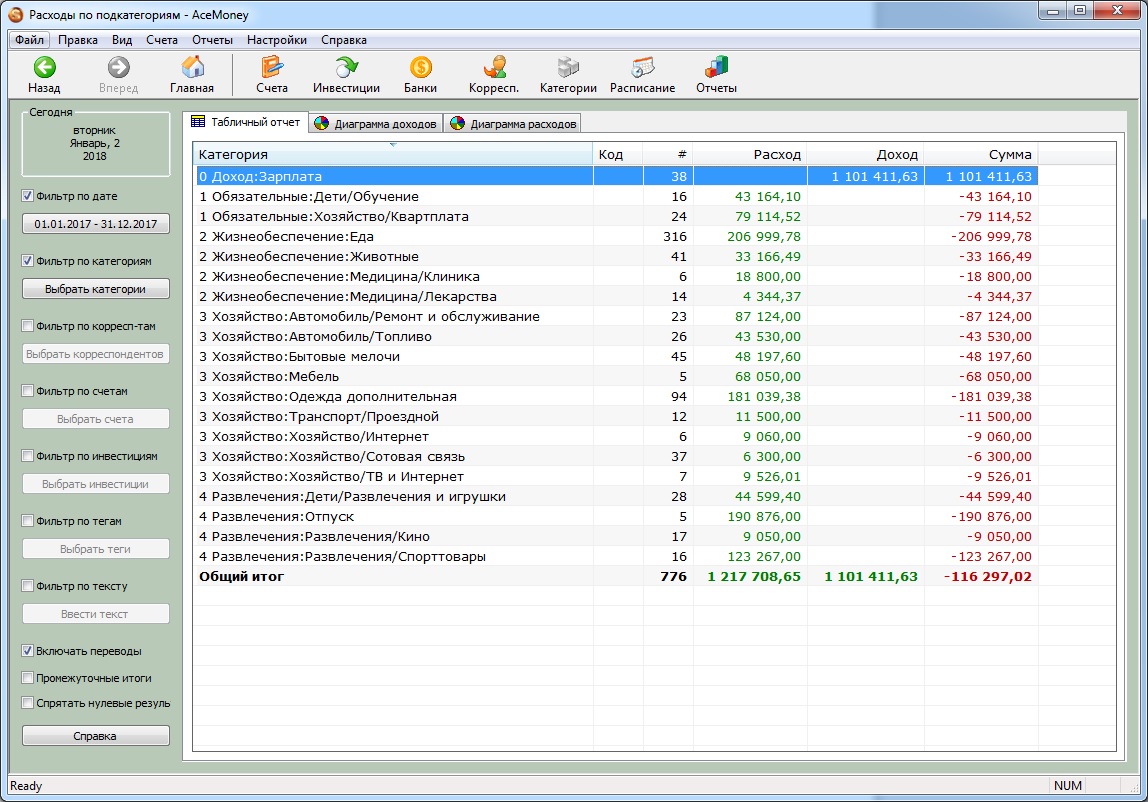Select the row 4 Развлечения:Развлечения/Кино
Viewport: 1148px width, 802px height.
tap(616, 537)
